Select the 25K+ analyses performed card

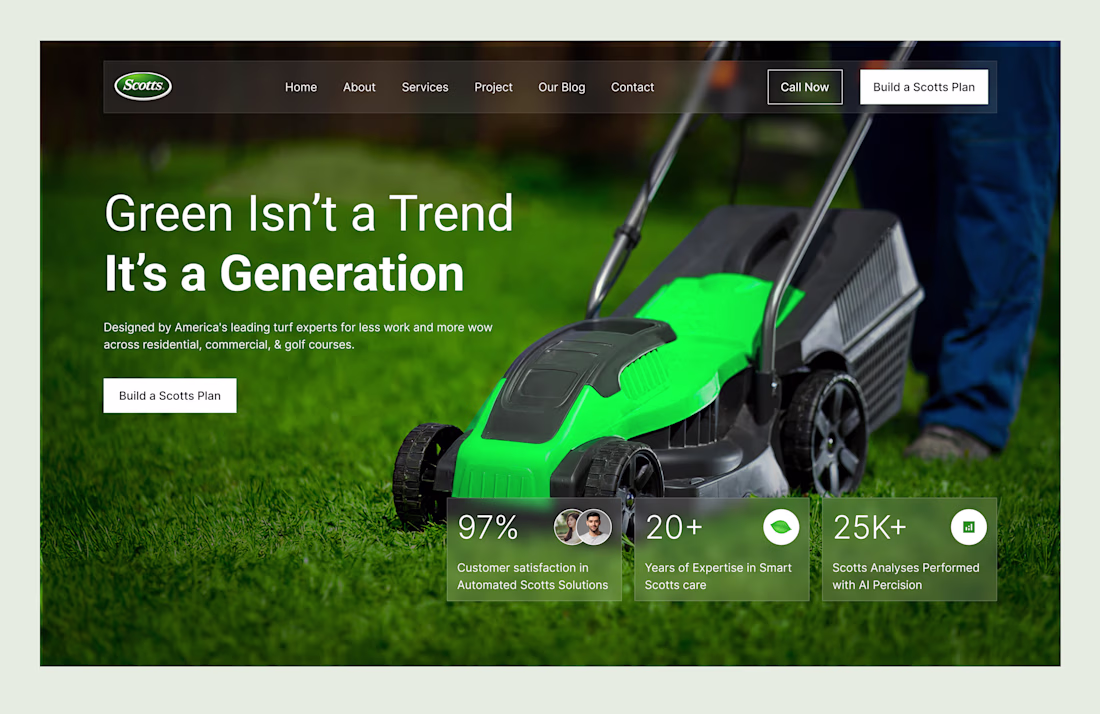909,549
